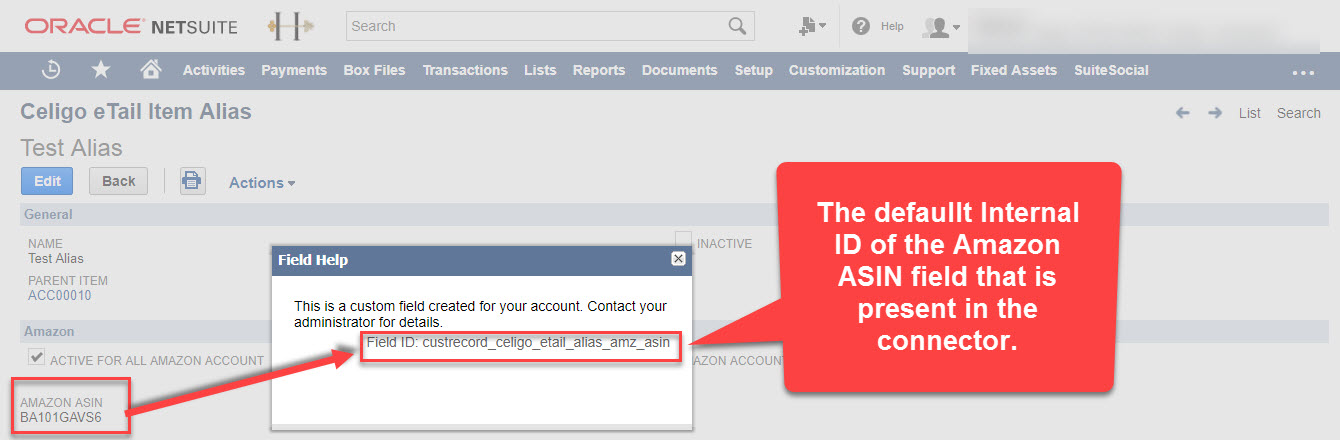Open the List link
The width and height of the screenshot is (1340, 440).
click(1250, 113)
